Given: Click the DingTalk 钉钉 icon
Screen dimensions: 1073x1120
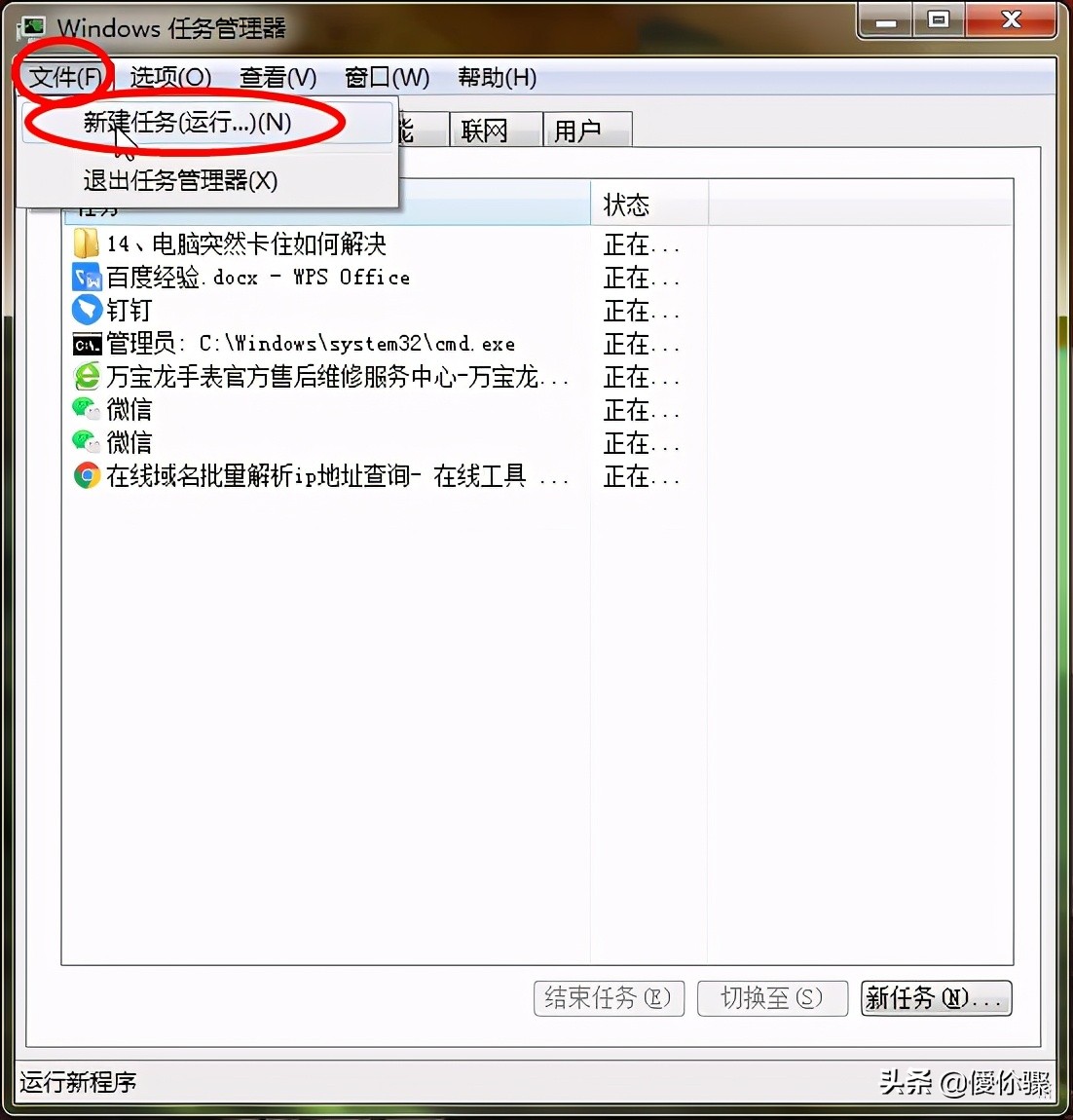Looking at the screenshot, I should [x=87, y=310].
